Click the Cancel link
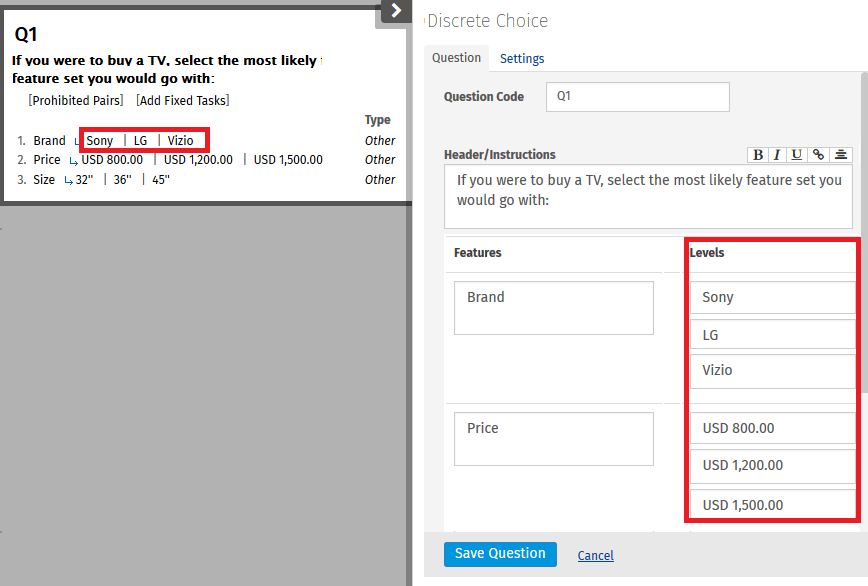Screen dimensions: 868x586 (x=596, y=556)
